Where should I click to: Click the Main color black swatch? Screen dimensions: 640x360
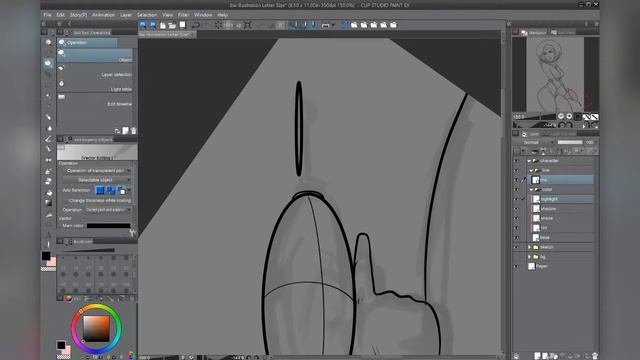109,225
